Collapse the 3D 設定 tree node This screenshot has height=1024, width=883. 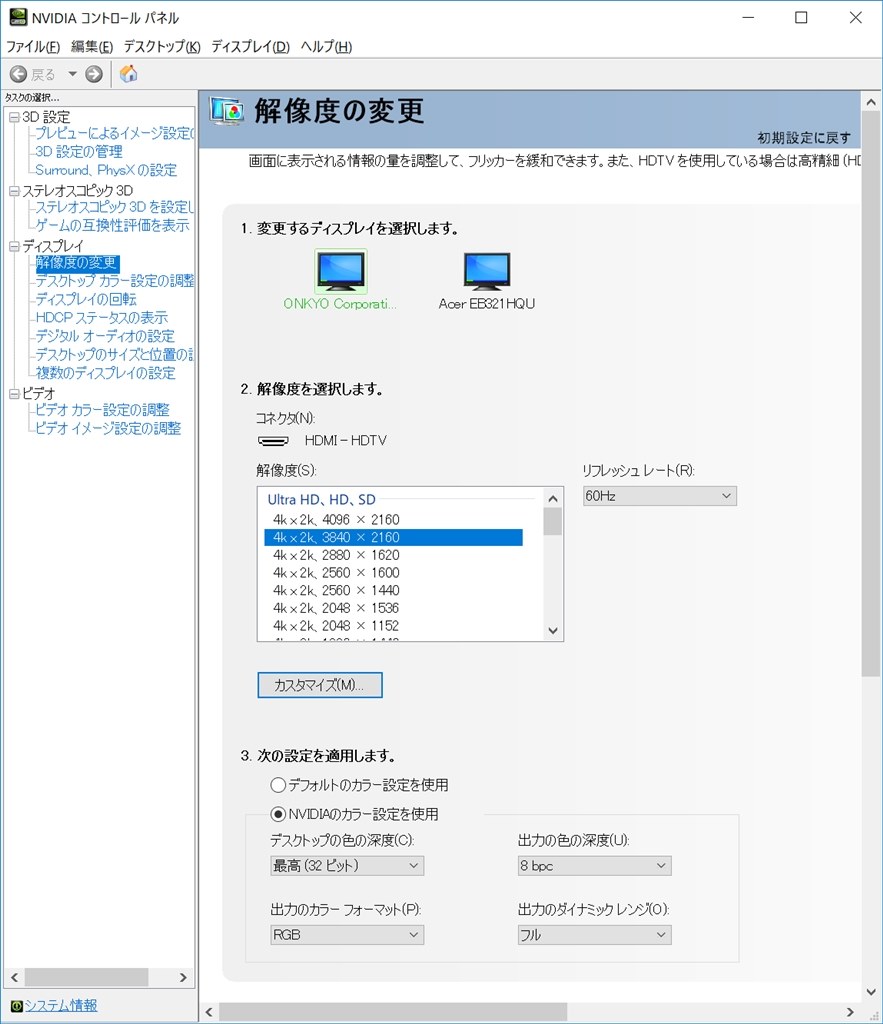[14, 118]
